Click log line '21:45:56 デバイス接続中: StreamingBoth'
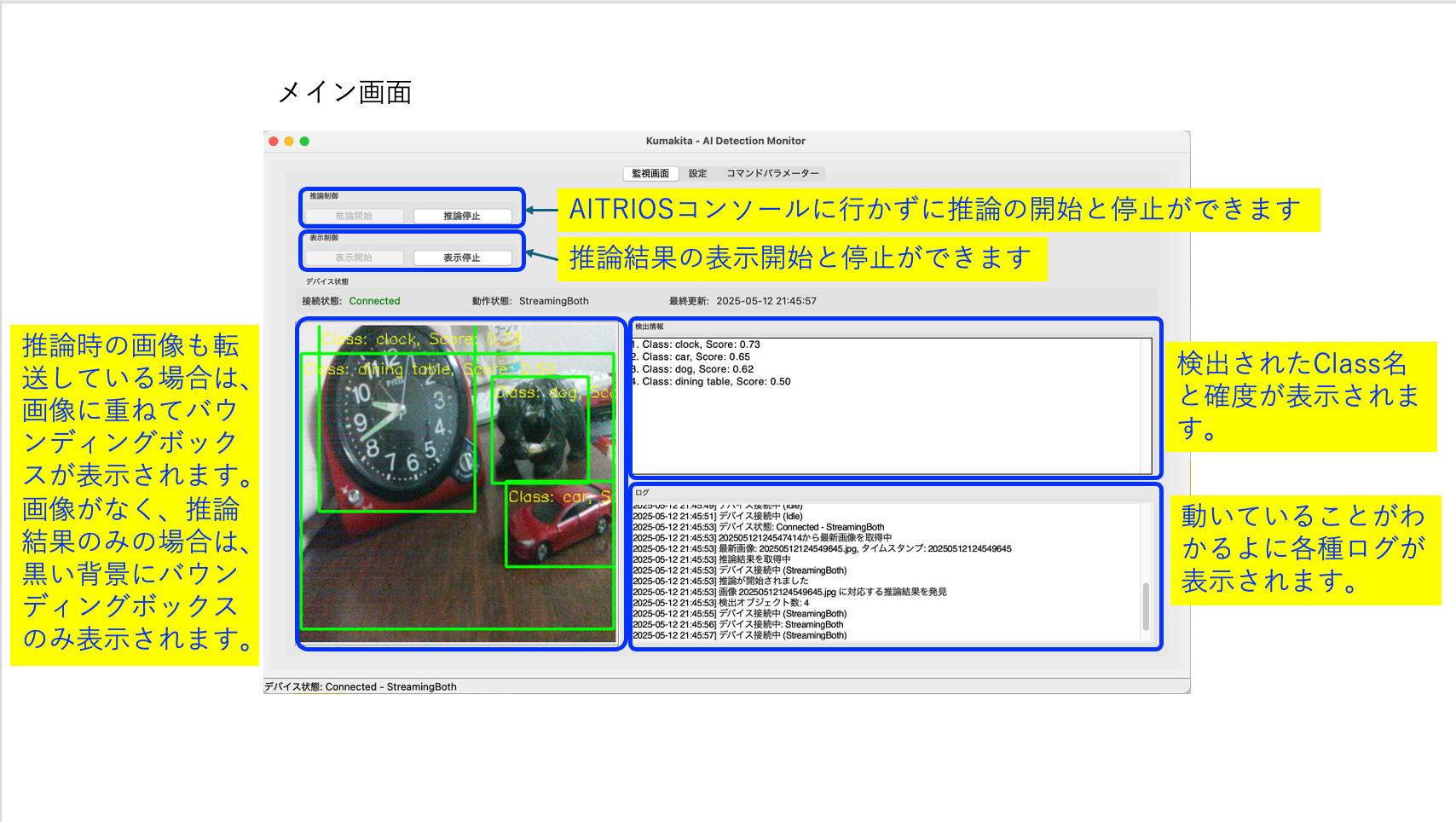This screenshot has height=822, width=1456. 738,624
